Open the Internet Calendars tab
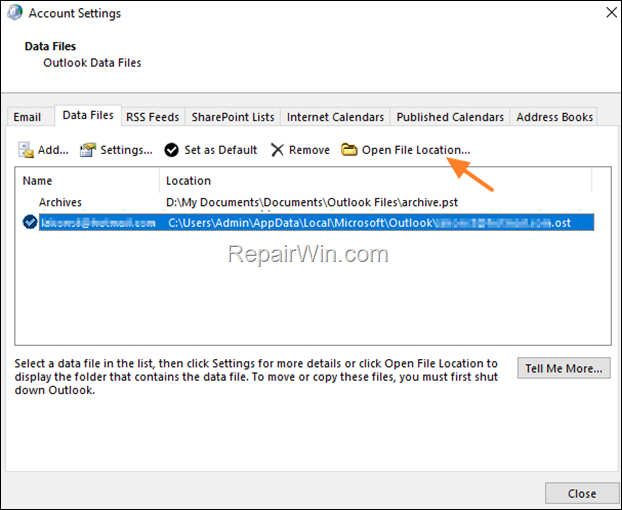 (x=335, y=117)
